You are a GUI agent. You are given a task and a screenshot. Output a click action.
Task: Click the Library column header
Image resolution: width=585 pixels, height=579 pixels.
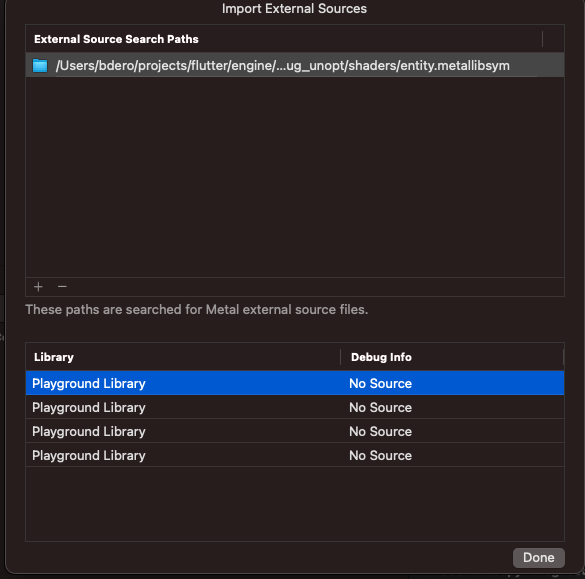[183, 357]
